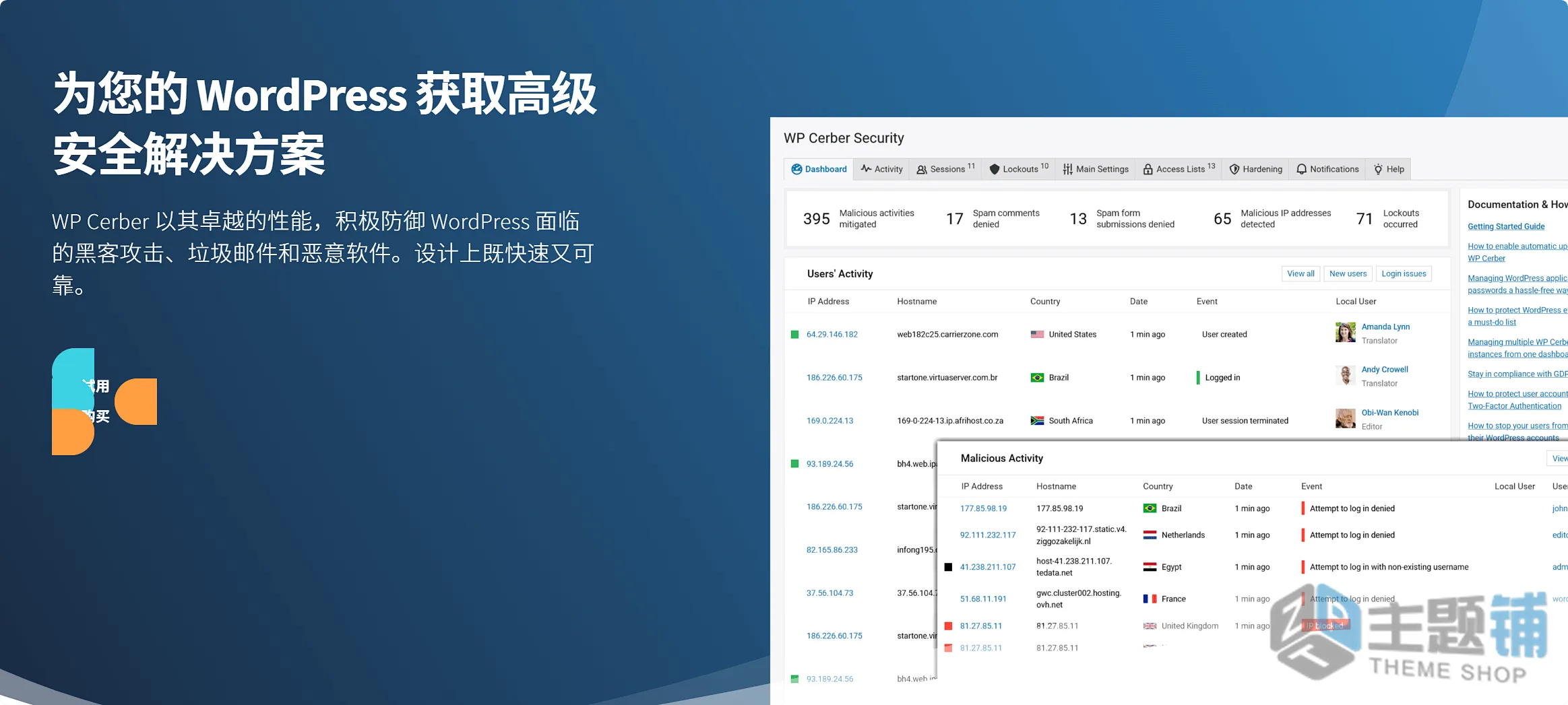Switch to the Activity tab

click(x=881, y=169)
